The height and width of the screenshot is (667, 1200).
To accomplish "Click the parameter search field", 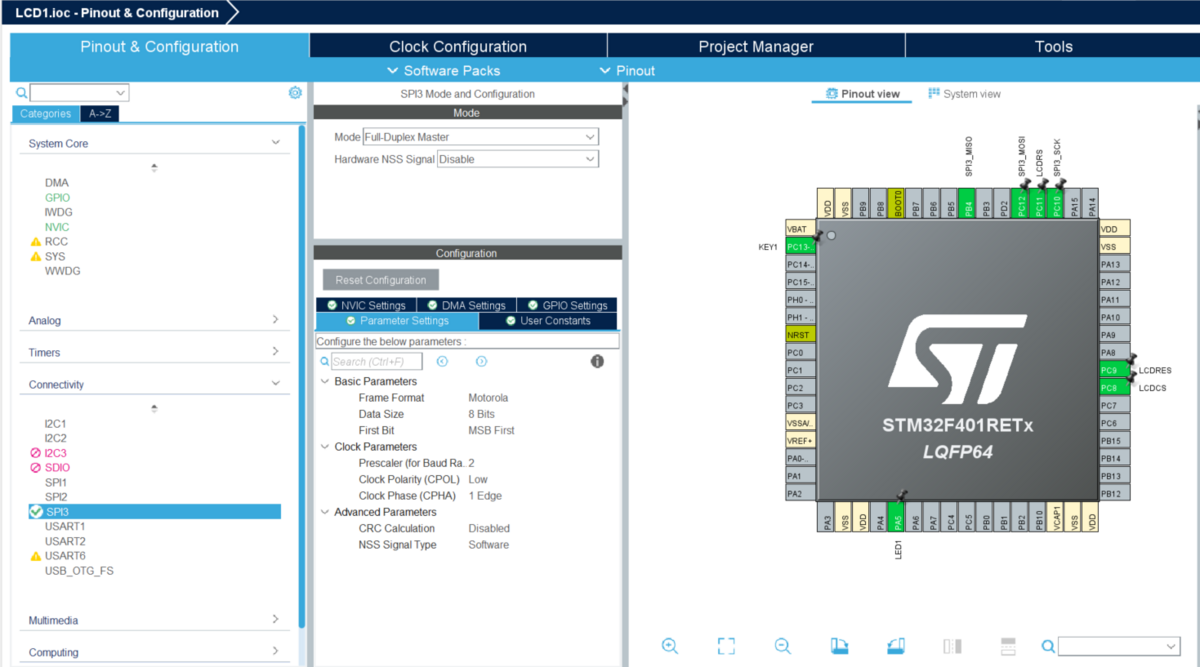I will (377, 361).
